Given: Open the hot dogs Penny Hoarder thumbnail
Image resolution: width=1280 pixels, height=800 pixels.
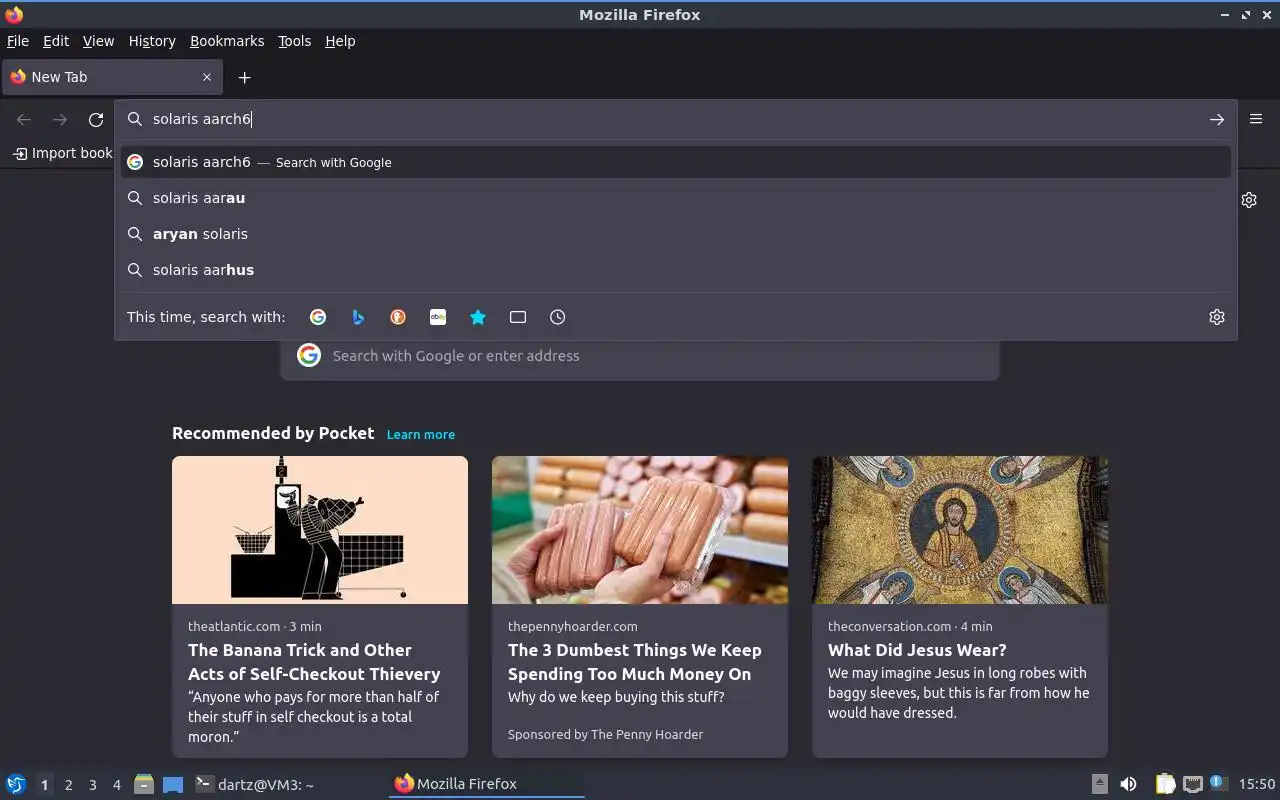Looking at the screenshot, I should (x=640, y=530).
